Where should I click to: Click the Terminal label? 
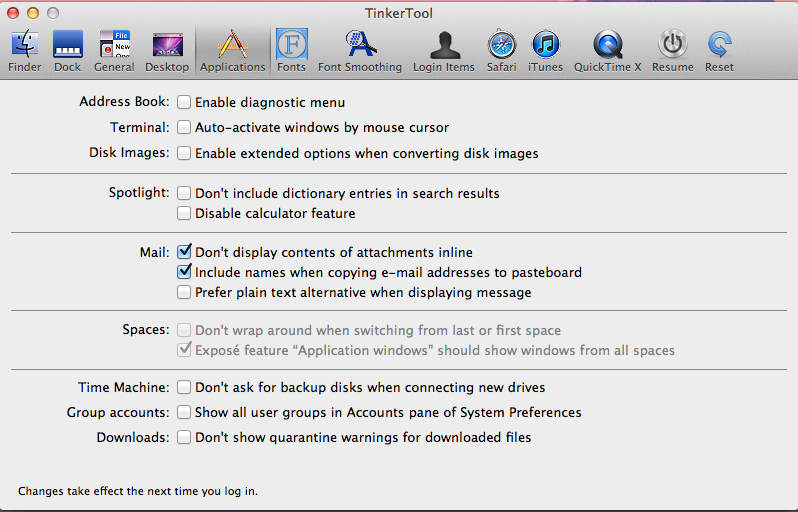pyautogui.click(x=140, y=127)
